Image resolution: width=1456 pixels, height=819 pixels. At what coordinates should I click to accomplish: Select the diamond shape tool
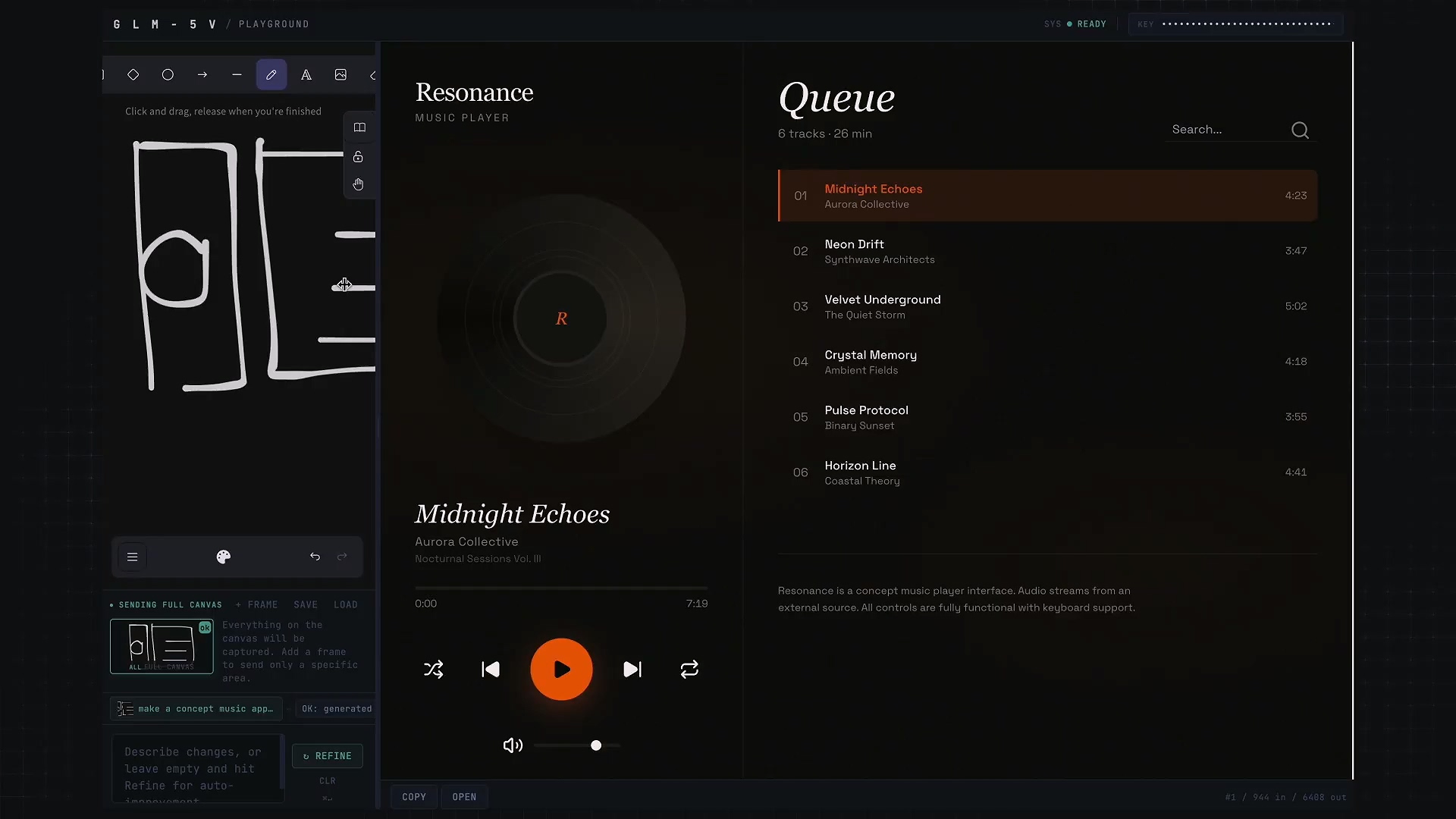[x=133, y=75]
